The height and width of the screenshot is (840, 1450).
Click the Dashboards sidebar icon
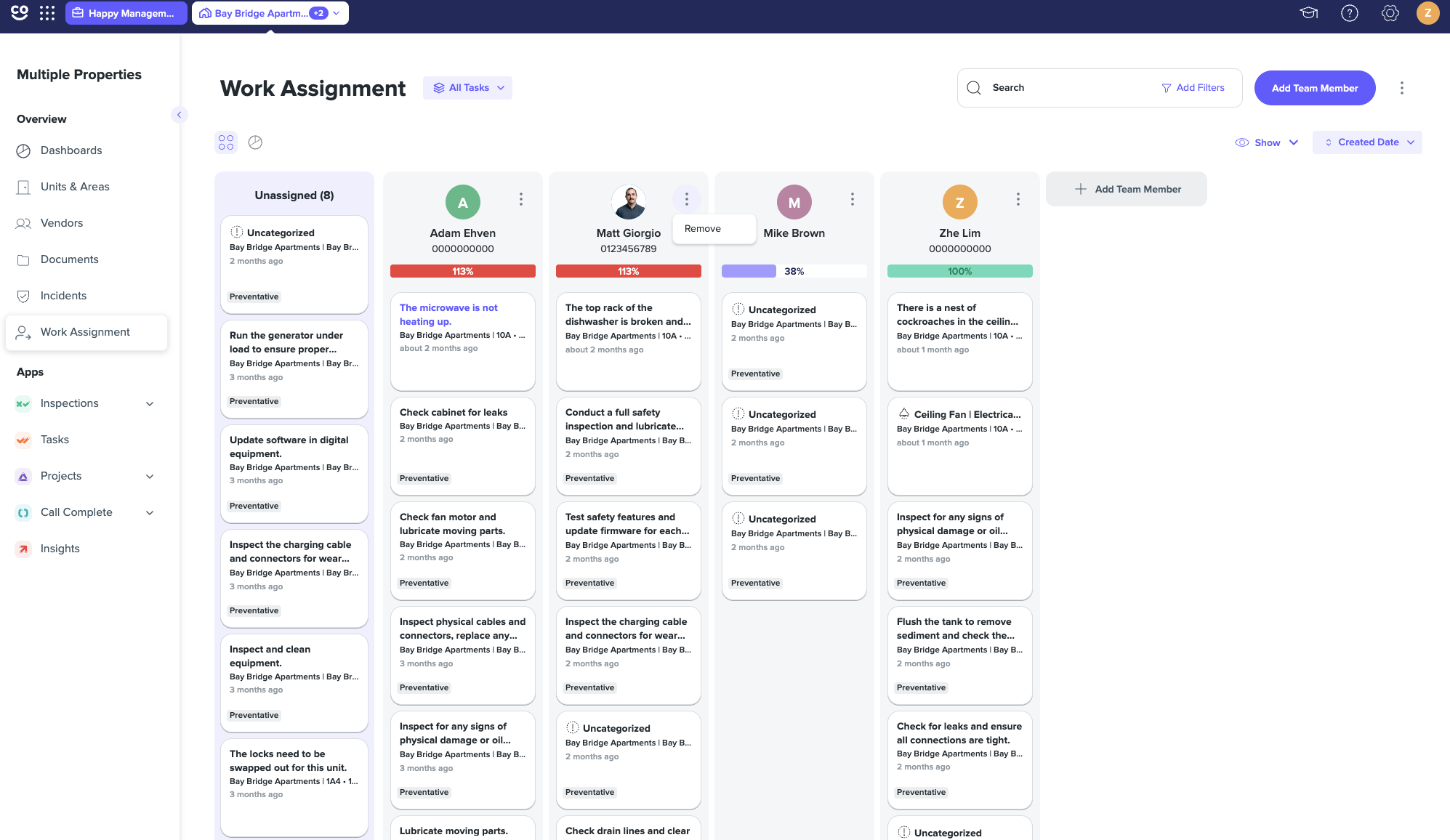(x=23, y=150)
